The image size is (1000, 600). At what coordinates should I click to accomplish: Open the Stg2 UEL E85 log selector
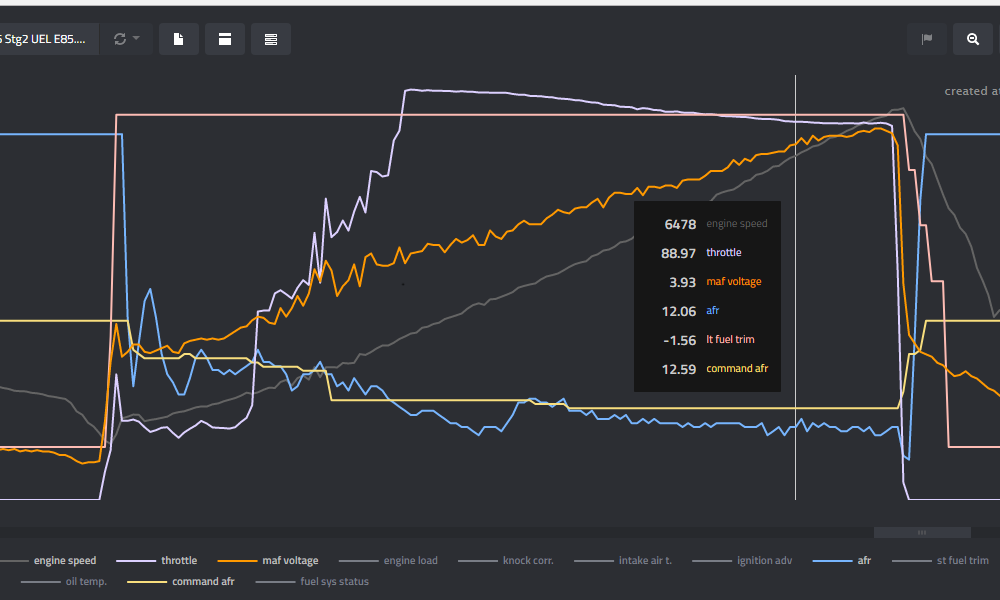pyautogui.click(x=45, y=39)
